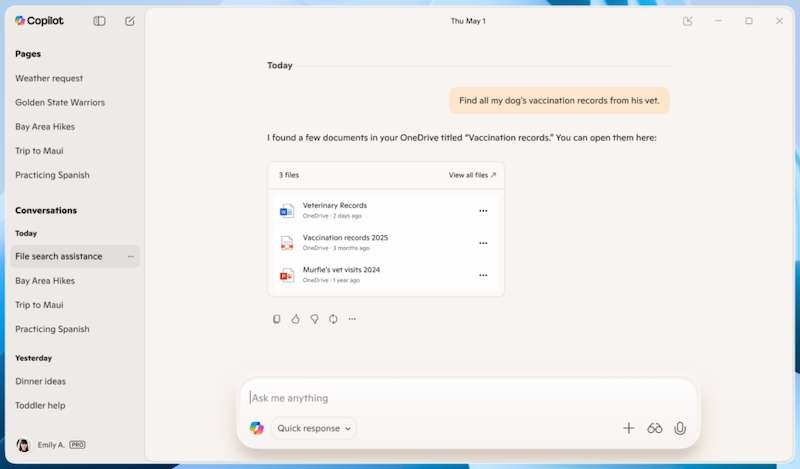Click the pop-out window icon in title bar
This screenshot has width=800, height=469.
[688, 21]
